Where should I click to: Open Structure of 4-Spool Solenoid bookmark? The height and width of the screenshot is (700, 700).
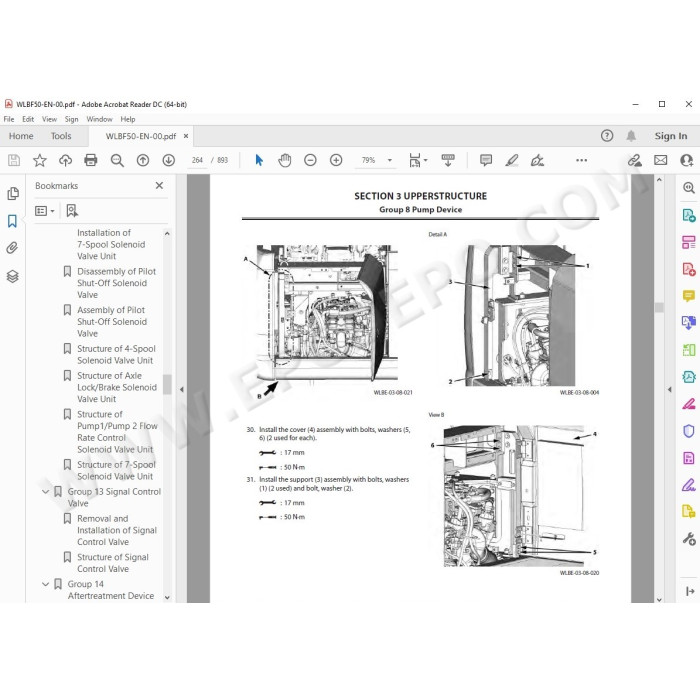tap(116, 354)
